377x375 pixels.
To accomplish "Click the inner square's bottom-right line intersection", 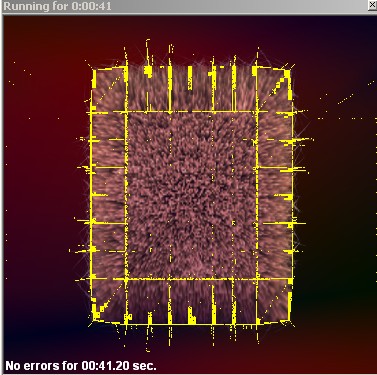I will point(257,278).
